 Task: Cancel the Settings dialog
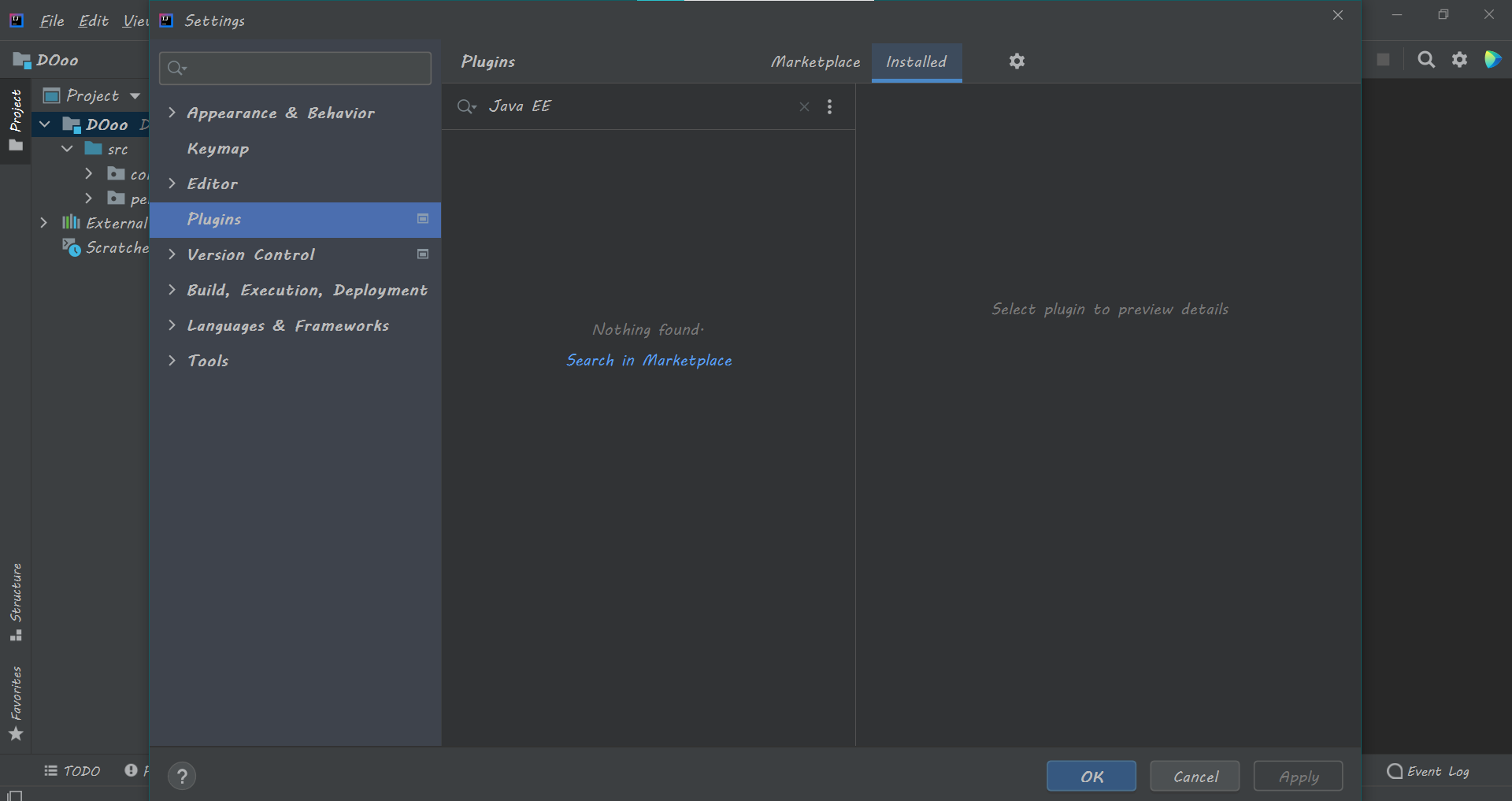coord(1195,777)
